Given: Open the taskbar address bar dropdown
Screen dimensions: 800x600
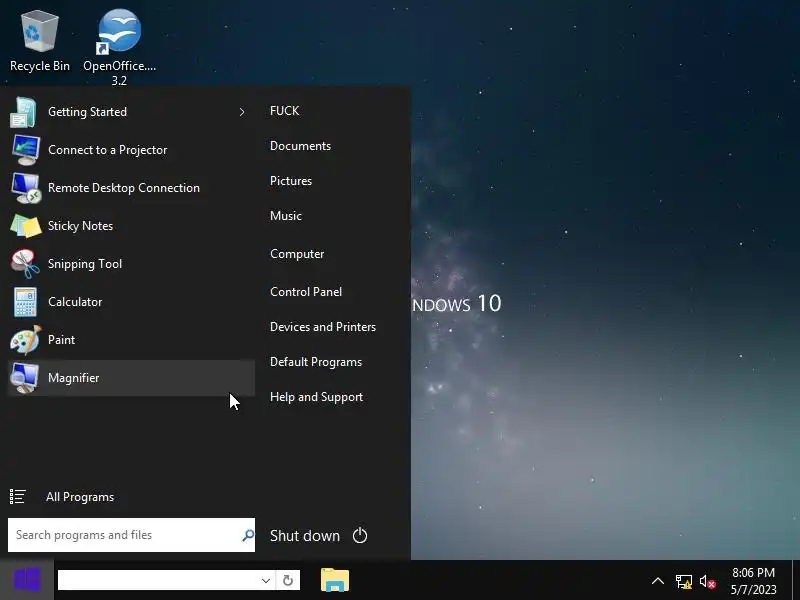Looking at the screenshot, I should 265,581.
